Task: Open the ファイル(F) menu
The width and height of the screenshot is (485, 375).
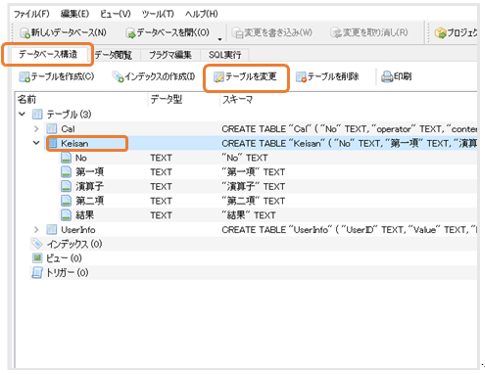Action: [32, 14]
